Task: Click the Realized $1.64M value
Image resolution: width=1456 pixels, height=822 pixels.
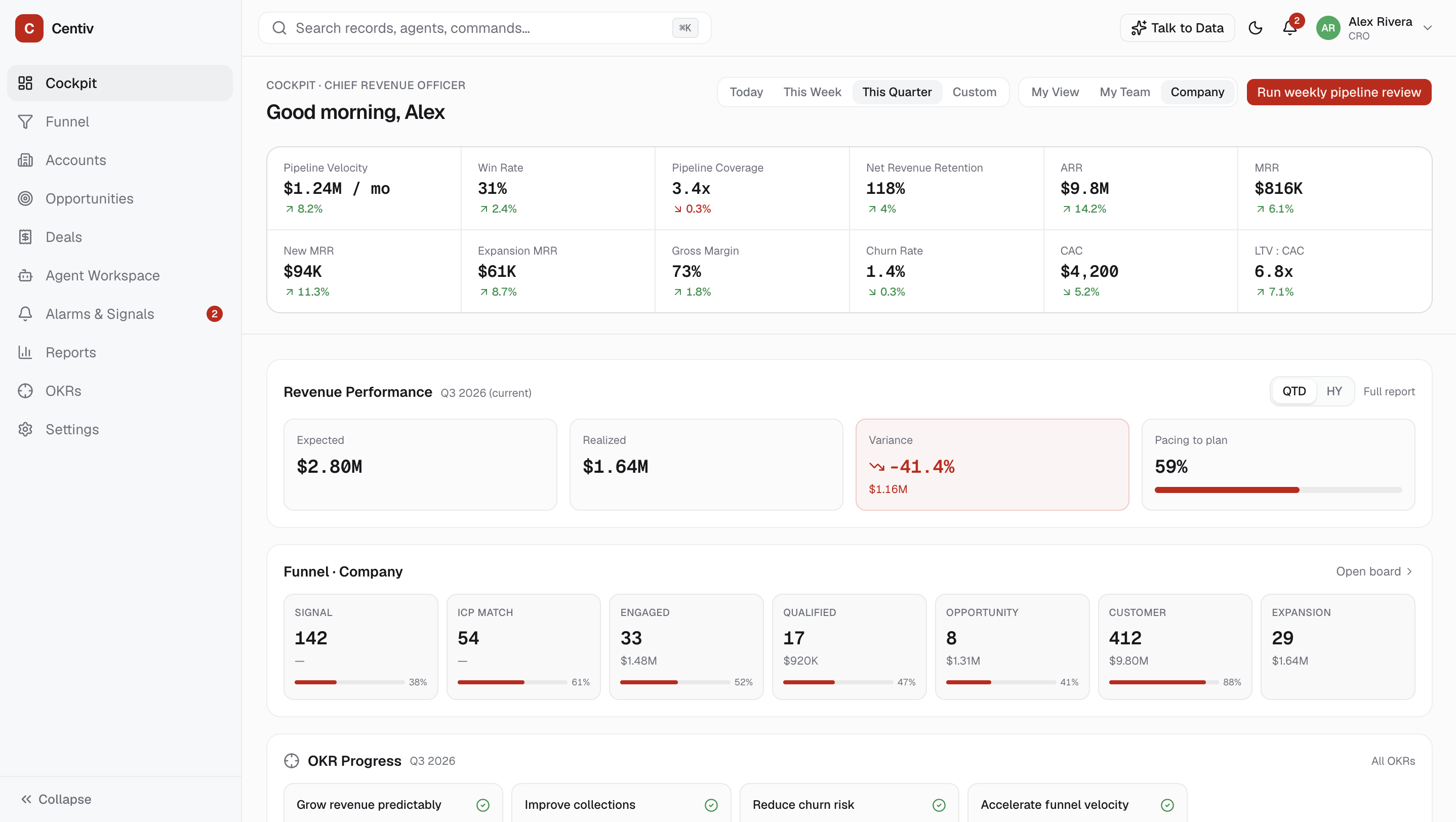Action: 616,466
